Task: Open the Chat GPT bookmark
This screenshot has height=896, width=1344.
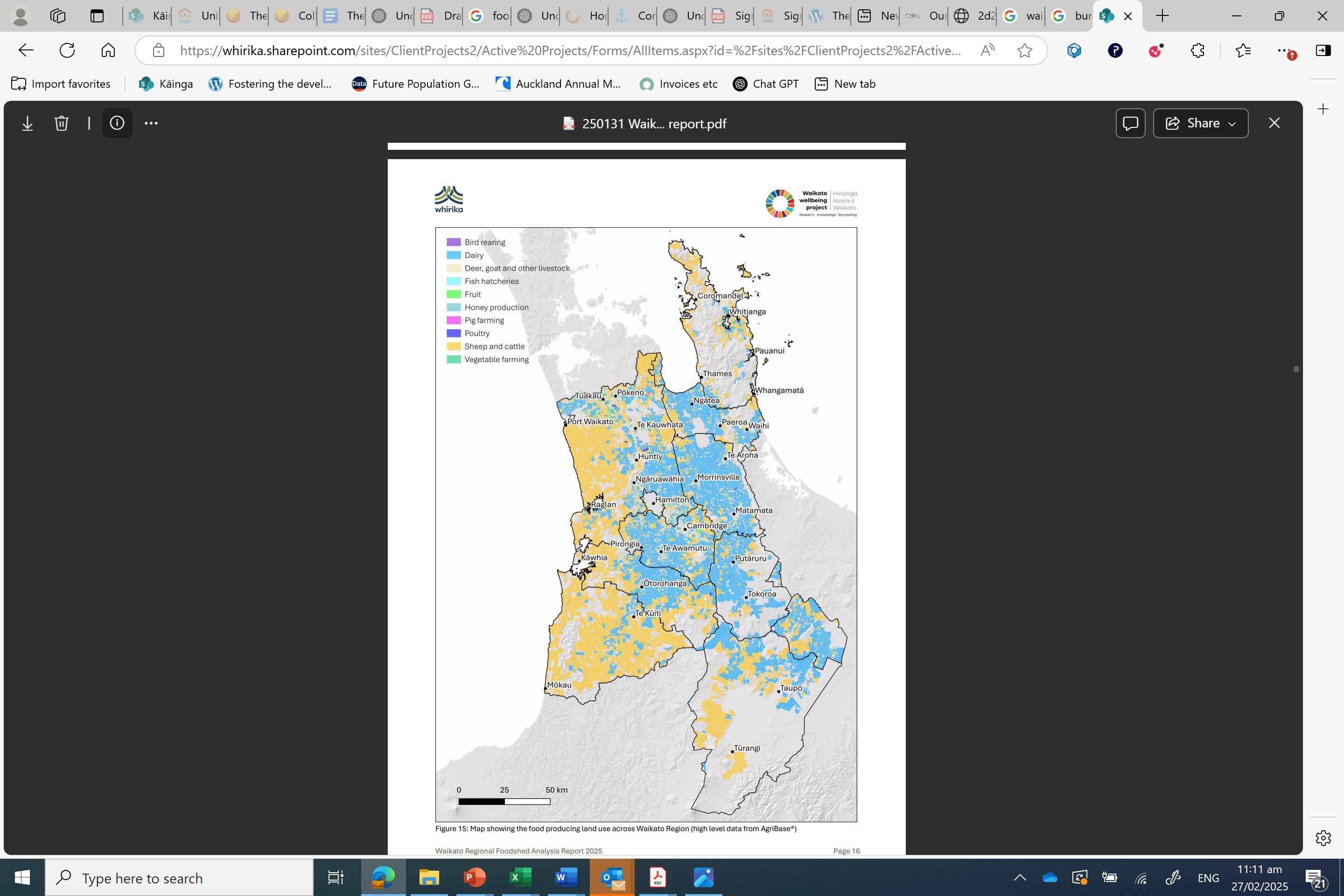Action: click(765, 84)
